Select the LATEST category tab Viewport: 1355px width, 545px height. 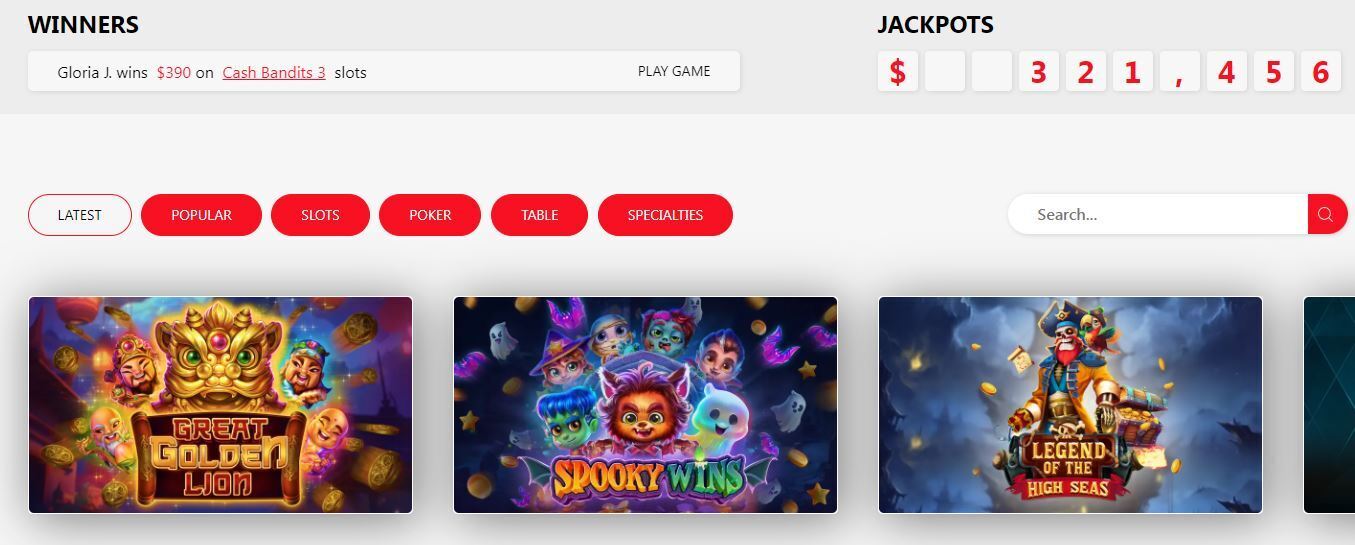(80, 215)
